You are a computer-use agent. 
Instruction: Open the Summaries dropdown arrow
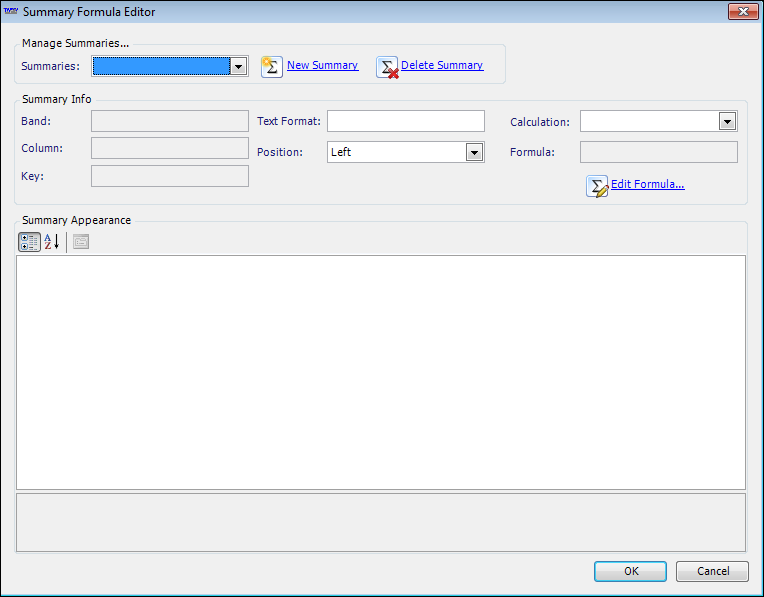click(238, 66)
